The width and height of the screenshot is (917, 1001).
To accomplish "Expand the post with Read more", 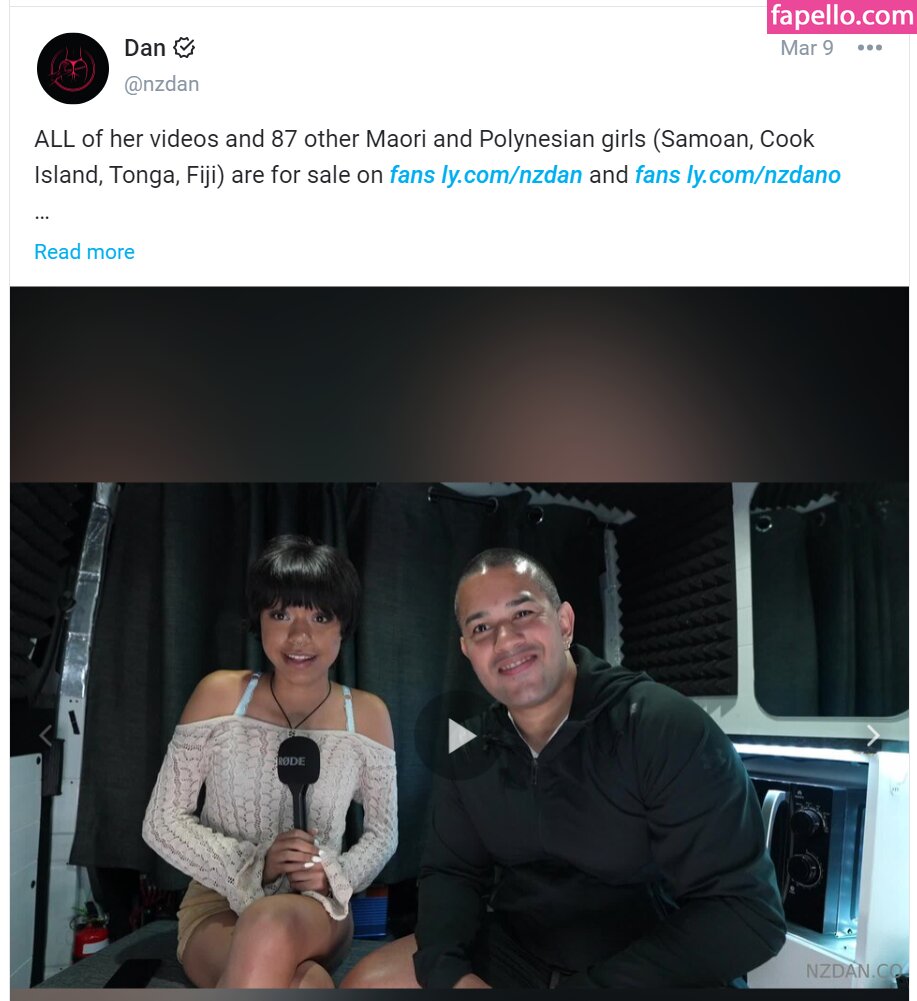I will coord(84,252).
